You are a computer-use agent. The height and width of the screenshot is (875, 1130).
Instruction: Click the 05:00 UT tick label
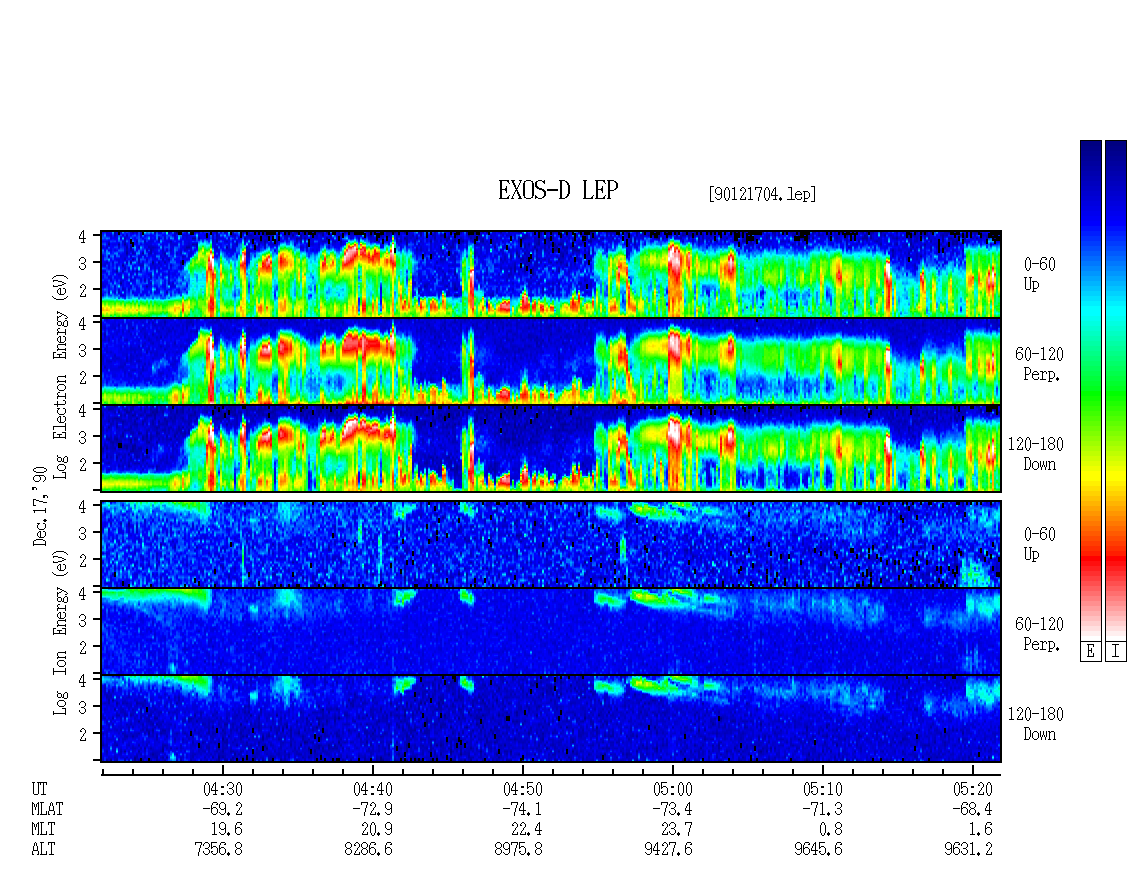(672, 789)
